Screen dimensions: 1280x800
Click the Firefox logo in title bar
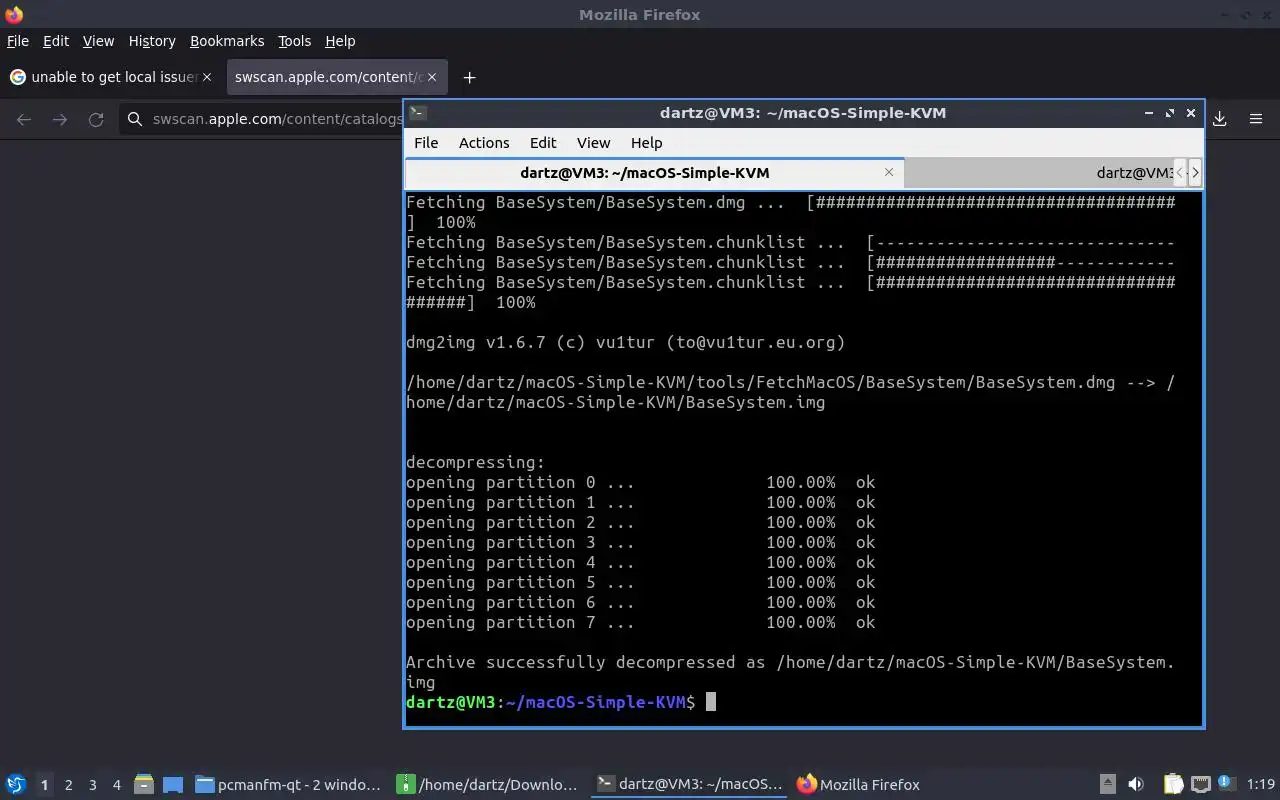pos(14,14)
